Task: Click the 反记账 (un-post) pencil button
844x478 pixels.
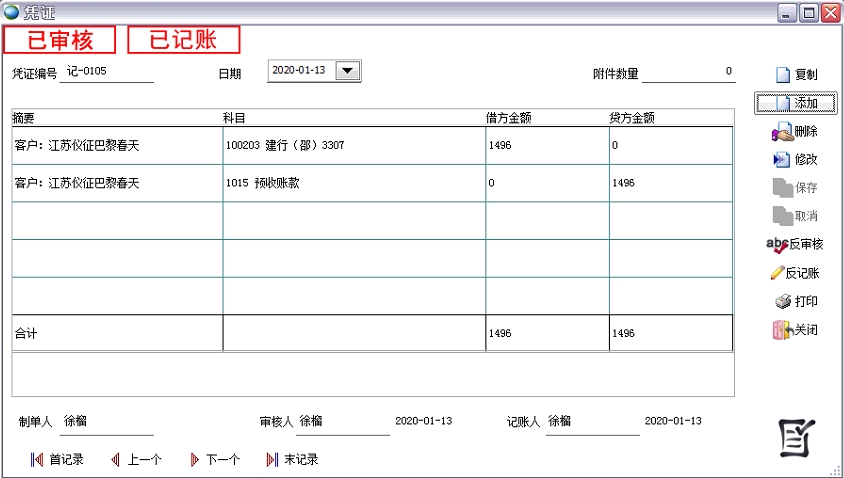Action: 795,273
